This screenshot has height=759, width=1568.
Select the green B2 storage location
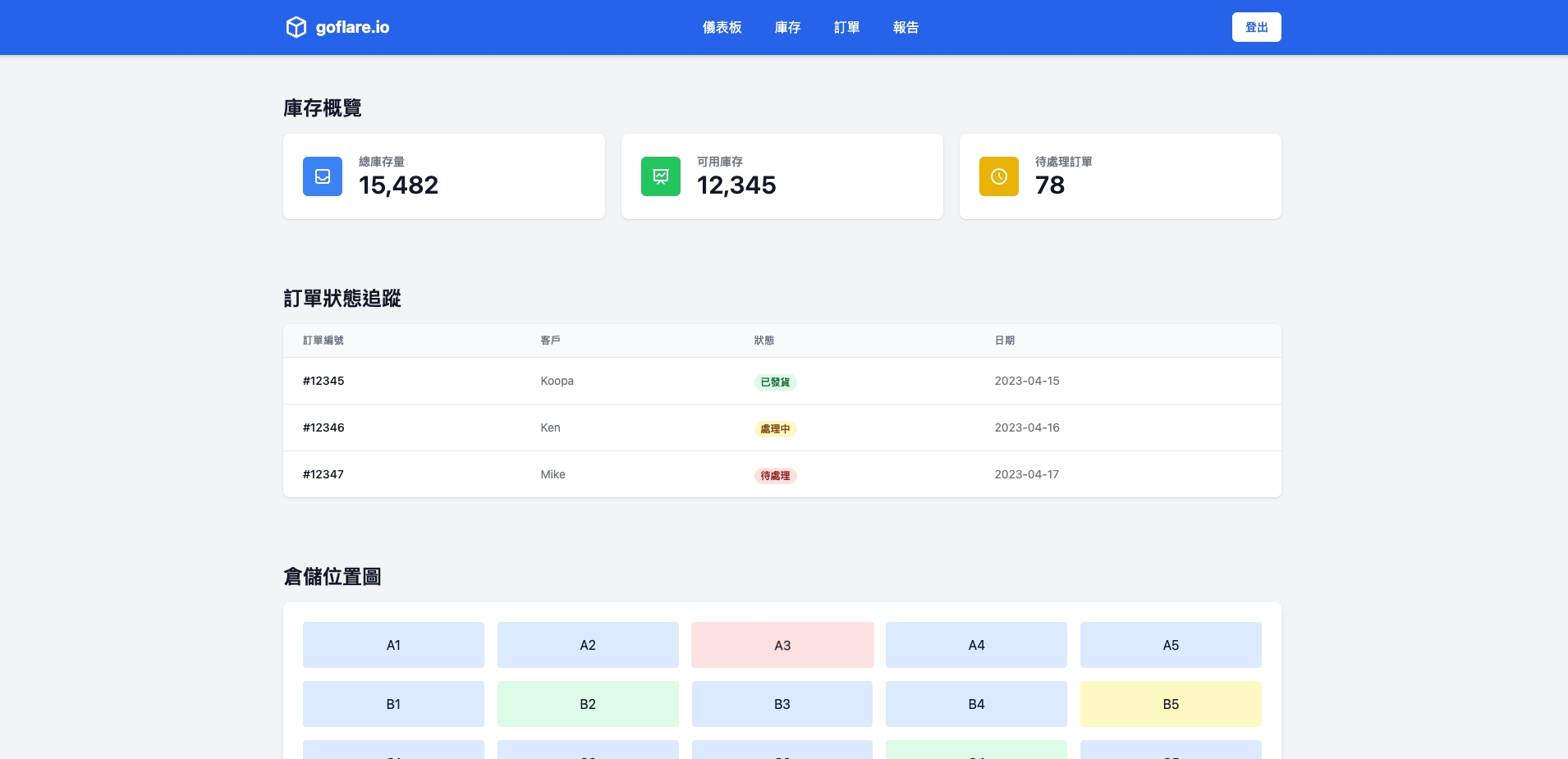pos(588,704)
